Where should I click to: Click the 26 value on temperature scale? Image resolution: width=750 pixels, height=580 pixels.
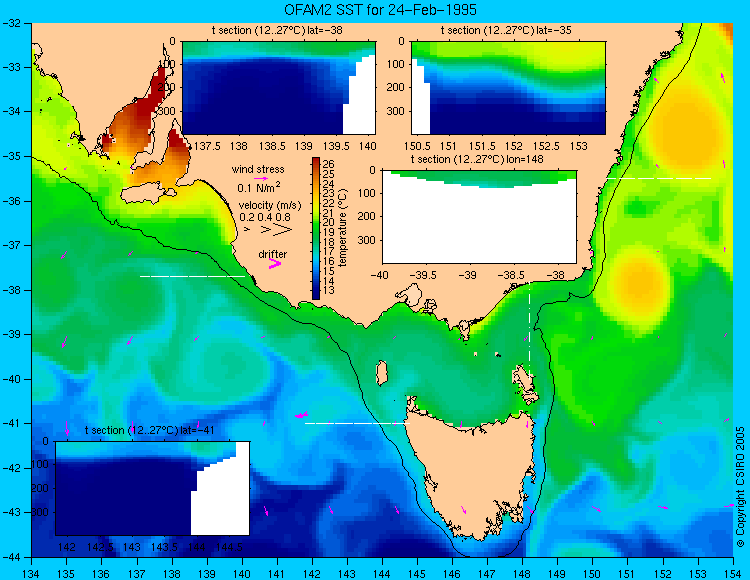328,164
